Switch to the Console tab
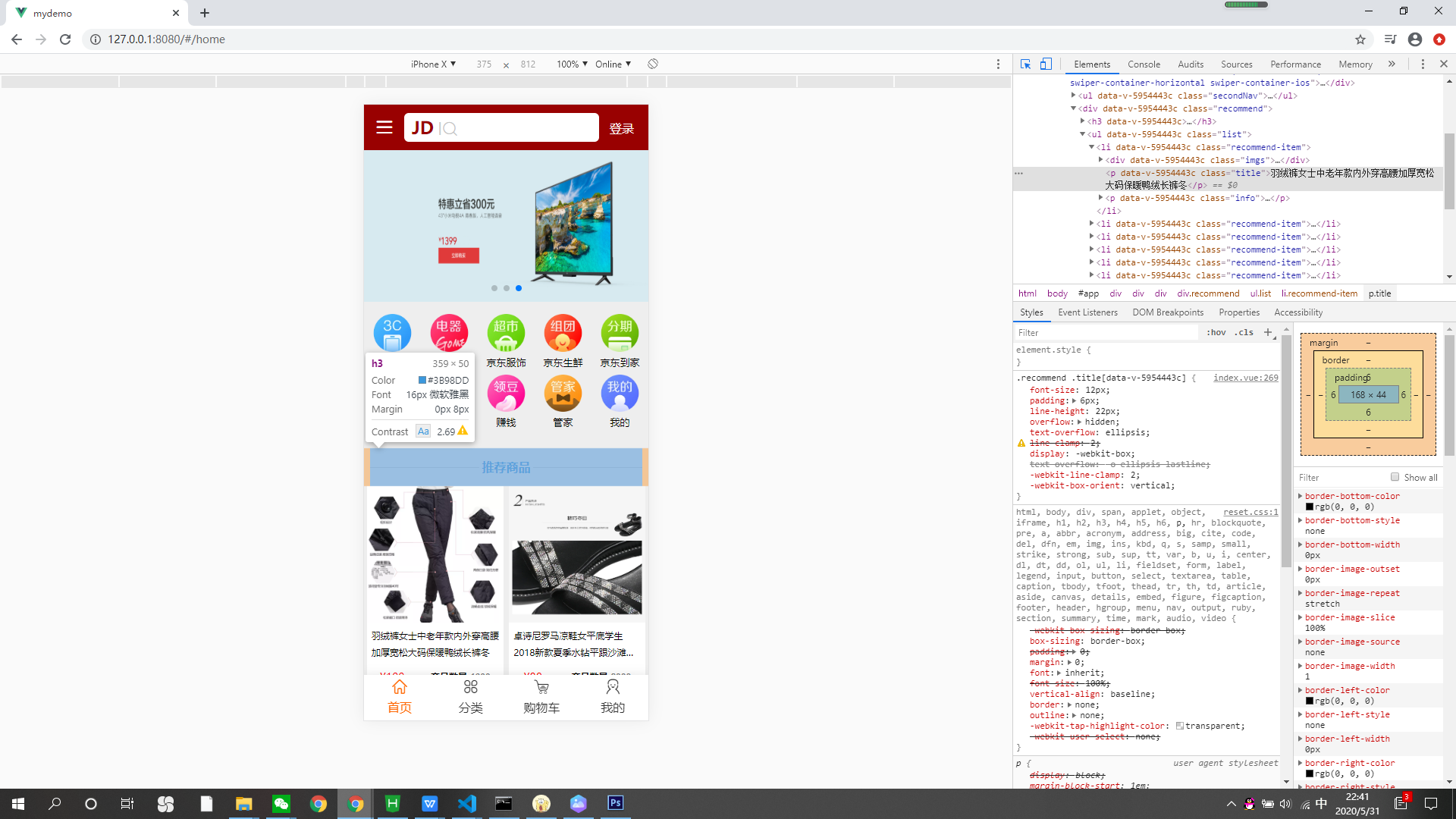Image resolution: width=1456 pixels, height=819 pixels. [x=1144, y=64]
